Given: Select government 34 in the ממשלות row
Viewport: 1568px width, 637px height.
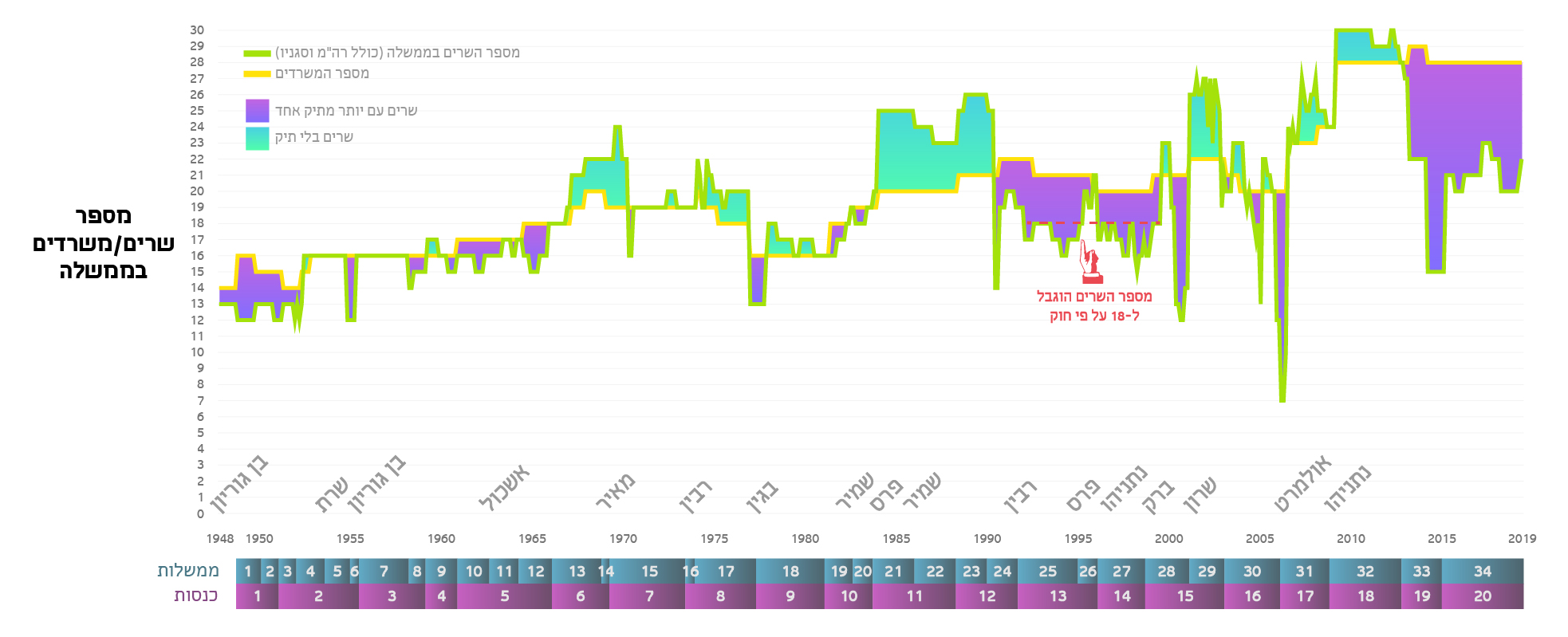Looking at the screenshot, I should pyautogui.click(x=1482, y=571).
